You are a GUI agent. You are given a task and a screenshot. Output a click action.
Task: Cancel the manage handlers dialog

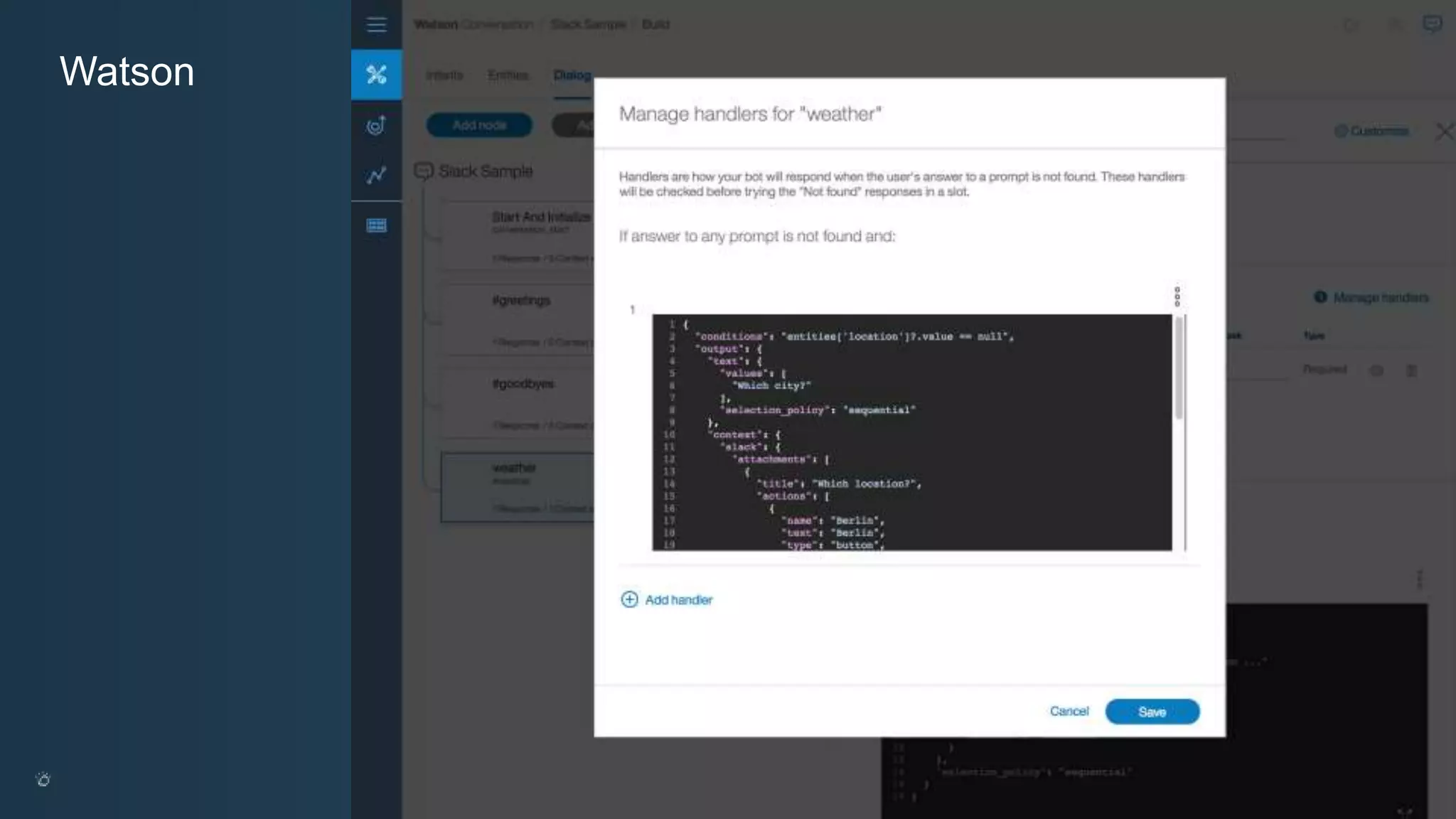tap(1069, 711)
